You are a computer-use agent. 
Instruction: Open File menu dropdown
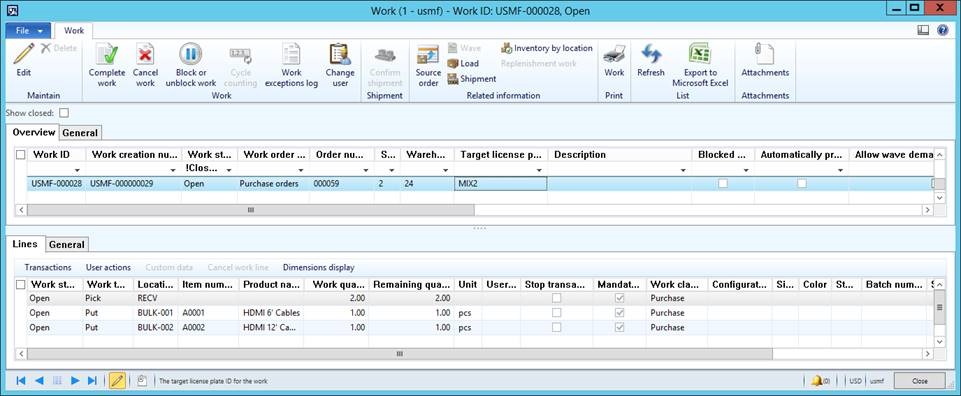click(28, 30)
